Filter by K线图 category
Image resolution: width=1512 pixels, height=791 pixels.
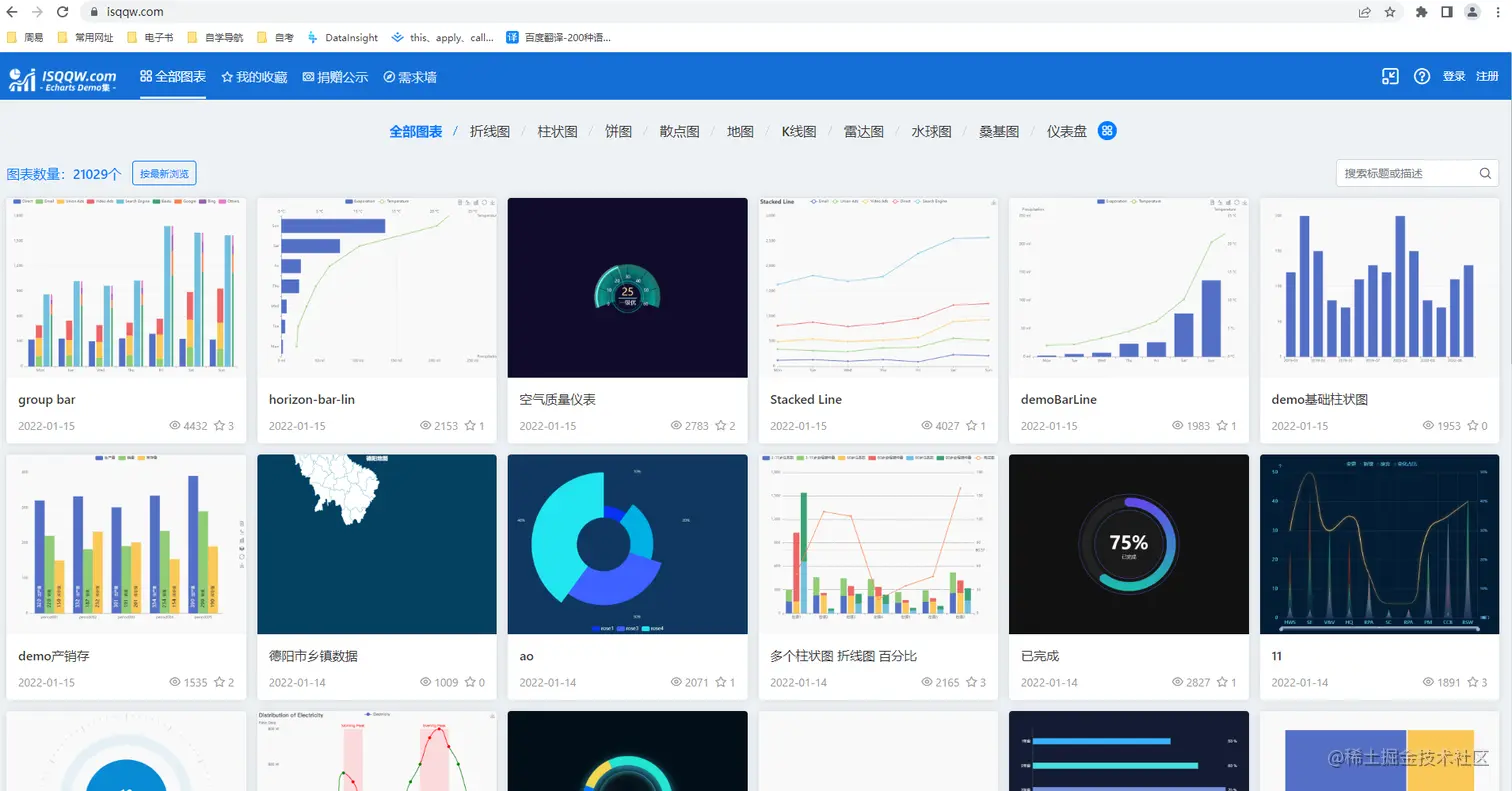pos(799,131)
